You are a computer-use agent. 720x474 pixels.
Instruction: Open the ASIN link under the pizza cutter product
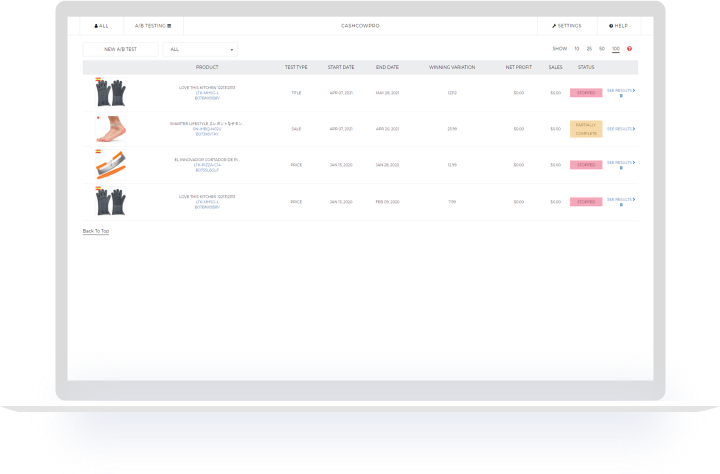pos(207,170)
